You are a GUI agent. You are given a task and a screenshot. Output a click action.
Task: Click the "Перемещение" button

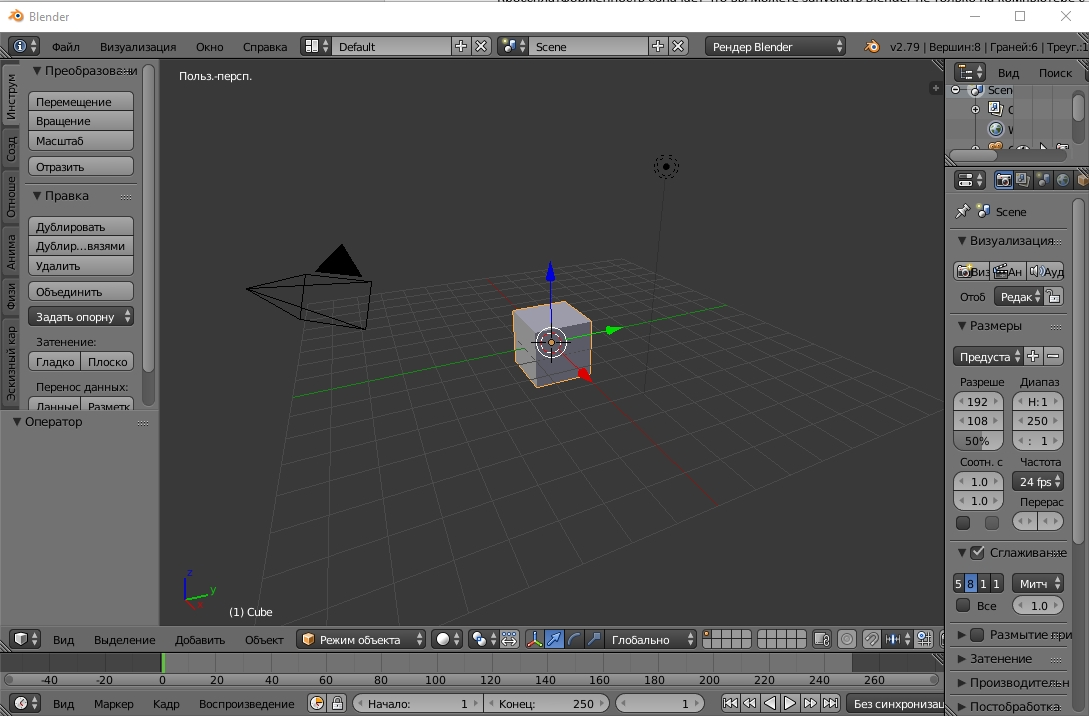click(x=81, y=101)
